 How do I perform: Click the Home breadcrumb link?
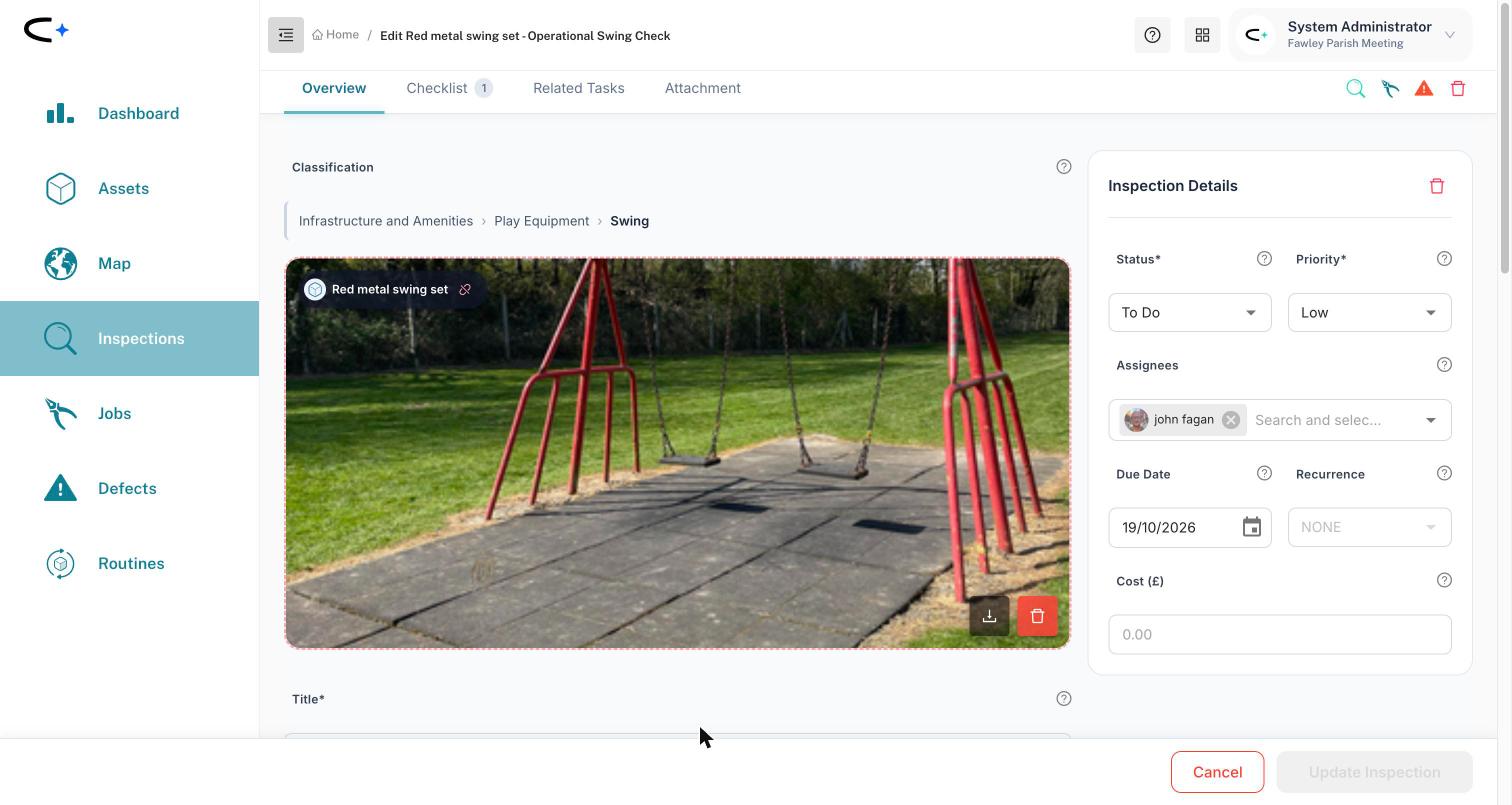[x=335, y=35]
